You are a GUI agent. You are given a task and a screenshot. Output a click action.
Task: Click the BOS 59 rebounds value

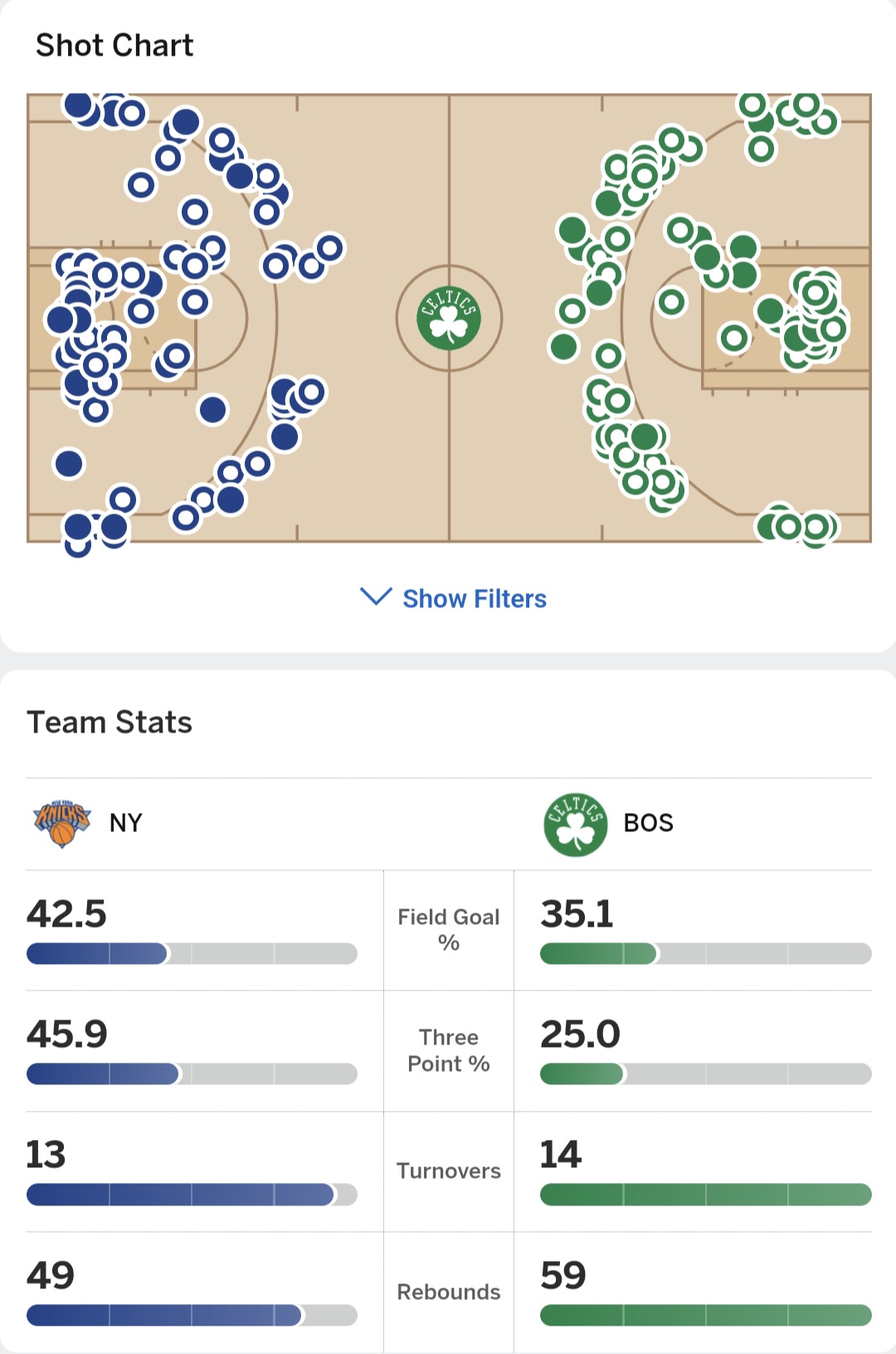click(563, 1275)
